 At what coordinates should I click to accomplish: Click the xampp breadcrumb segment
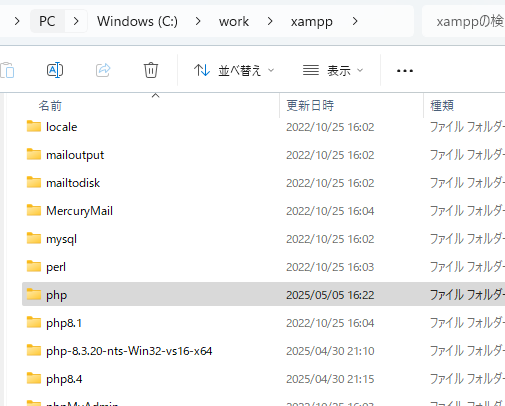(x=312, y=22)
